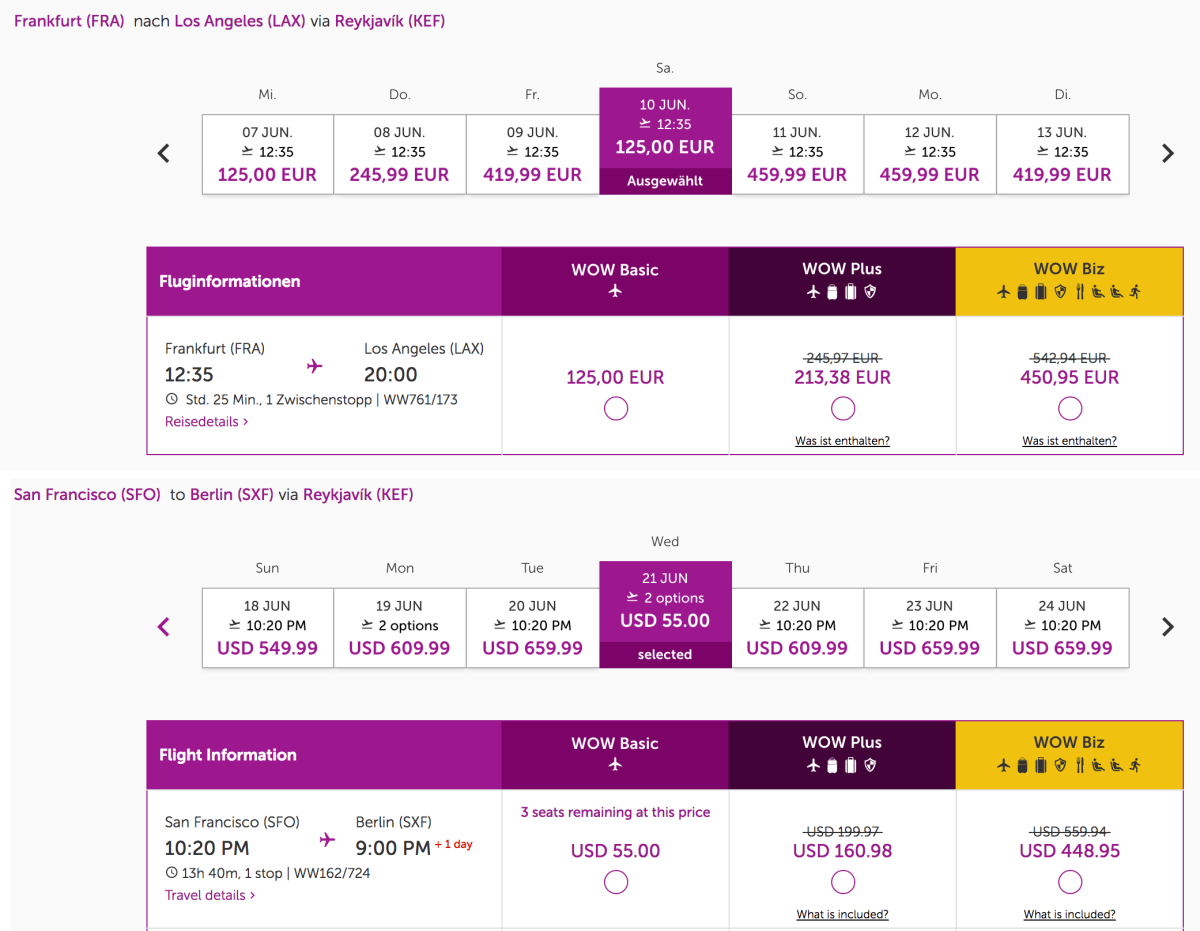Select WOW Basic fare for 125,00 EUR
Screen dimensions: 1200x931
click(616, 408)
